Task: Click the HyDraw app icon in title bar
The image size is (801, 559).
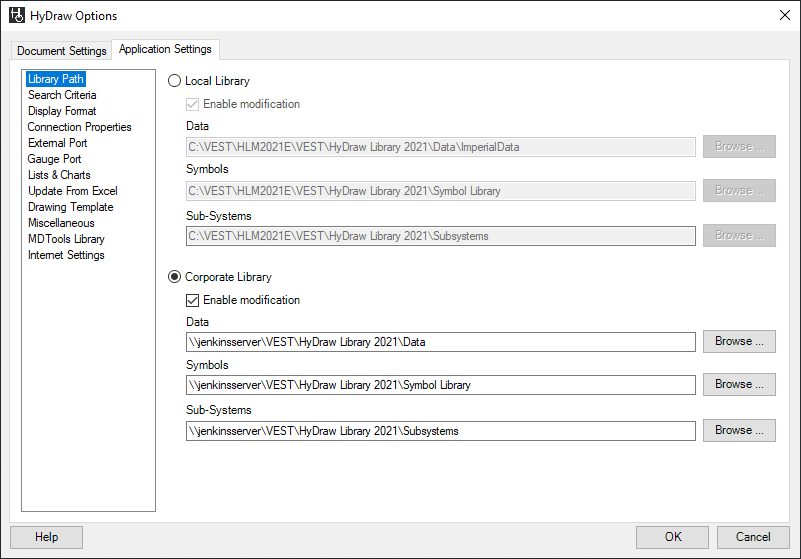Action: tap(17, 15)
